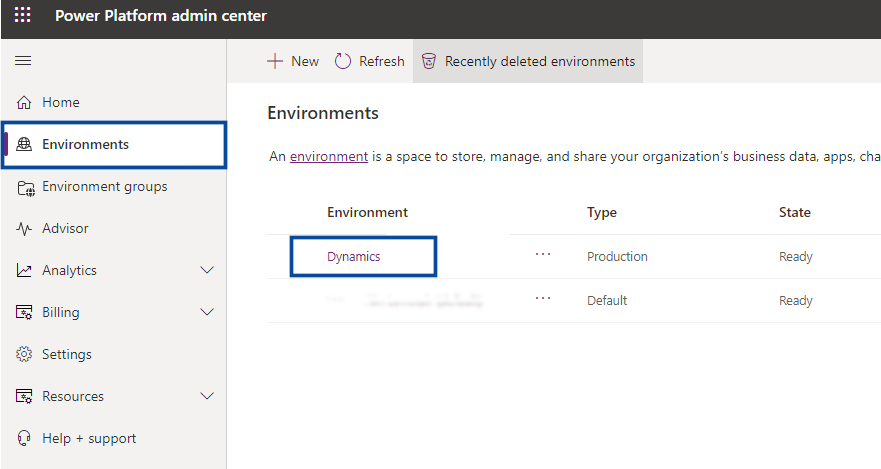Click the recycle bin icon in toolbar
Viewport: 881px width, 469px height.
pyautogui.click(x=429, y=61)
